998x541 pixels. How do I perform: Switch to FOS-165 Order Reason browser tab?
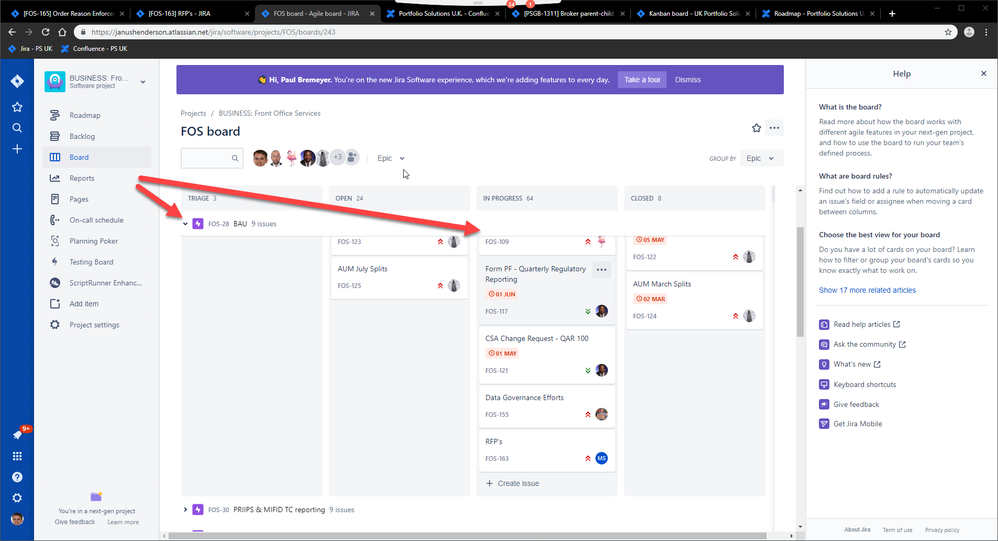pyautogui.click(x=67, y=13)
